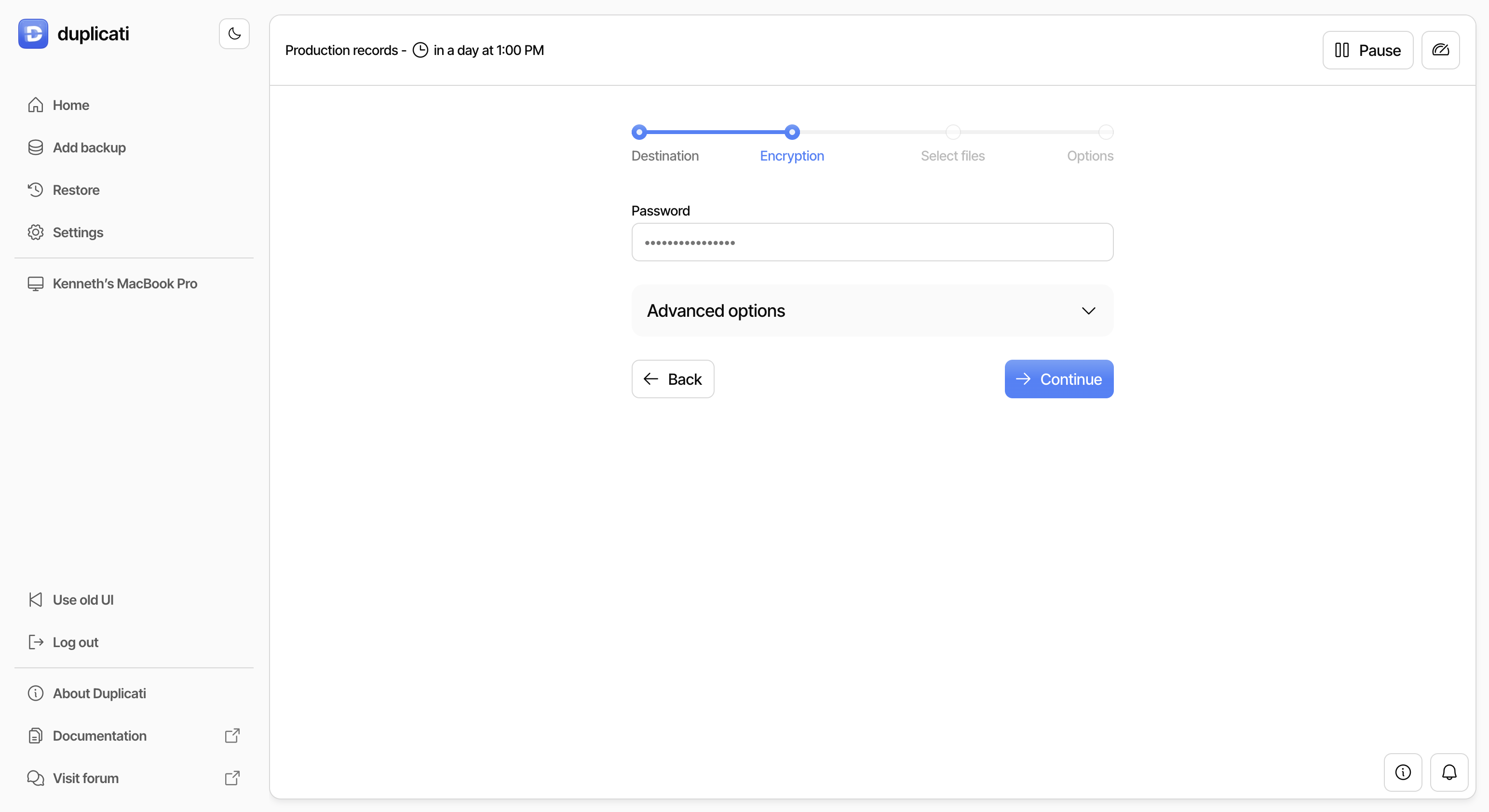Image resolution: width=1489 pixels, height=812 pixels.
Task: Go Back to previous step
Action: [672, 379]
